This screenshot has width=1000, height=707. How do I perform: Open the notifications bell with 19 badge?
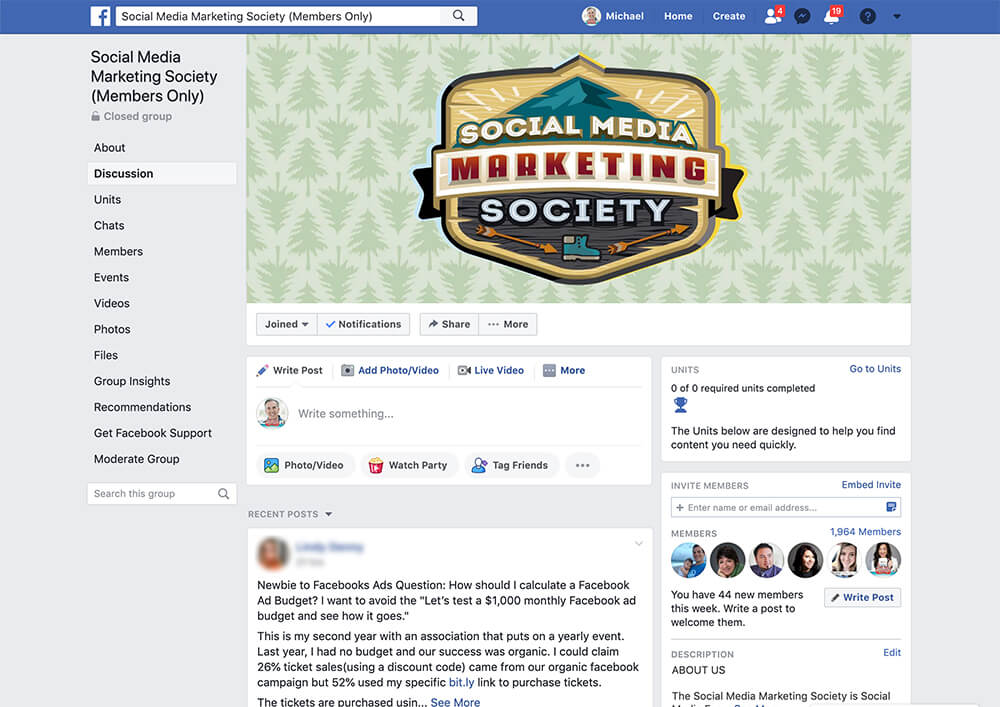tap(832, 16)
